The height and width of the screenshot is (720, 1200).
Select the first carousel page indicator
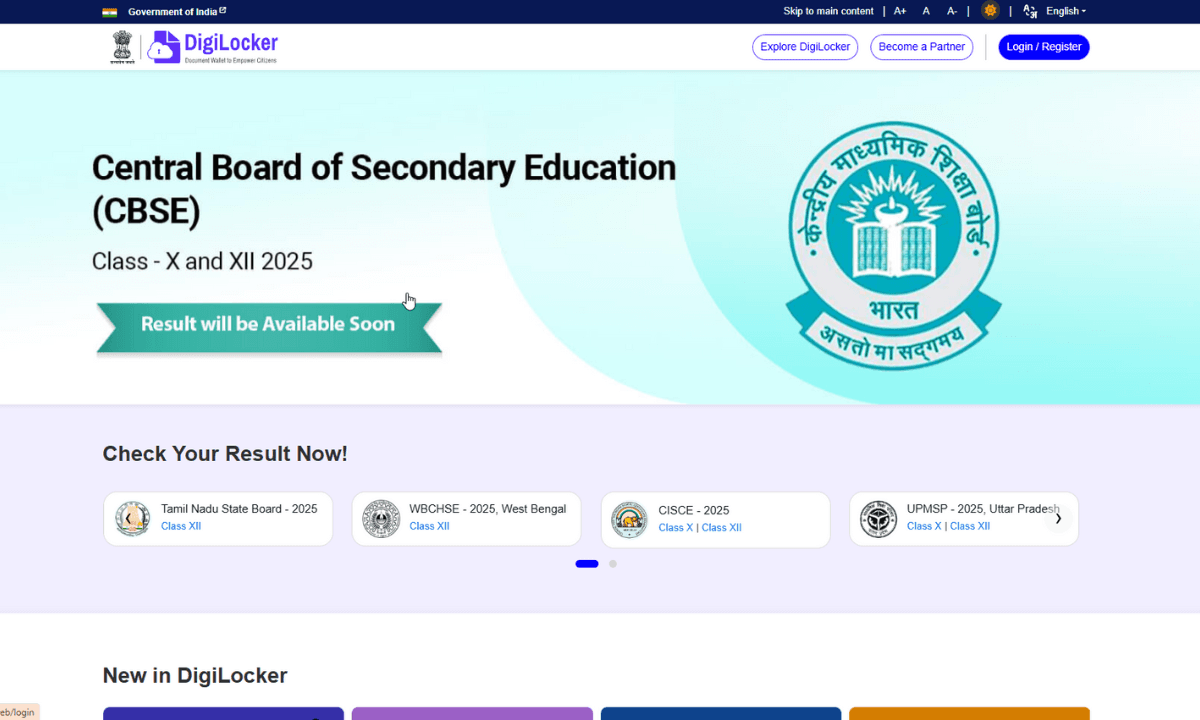pos(587,564)
